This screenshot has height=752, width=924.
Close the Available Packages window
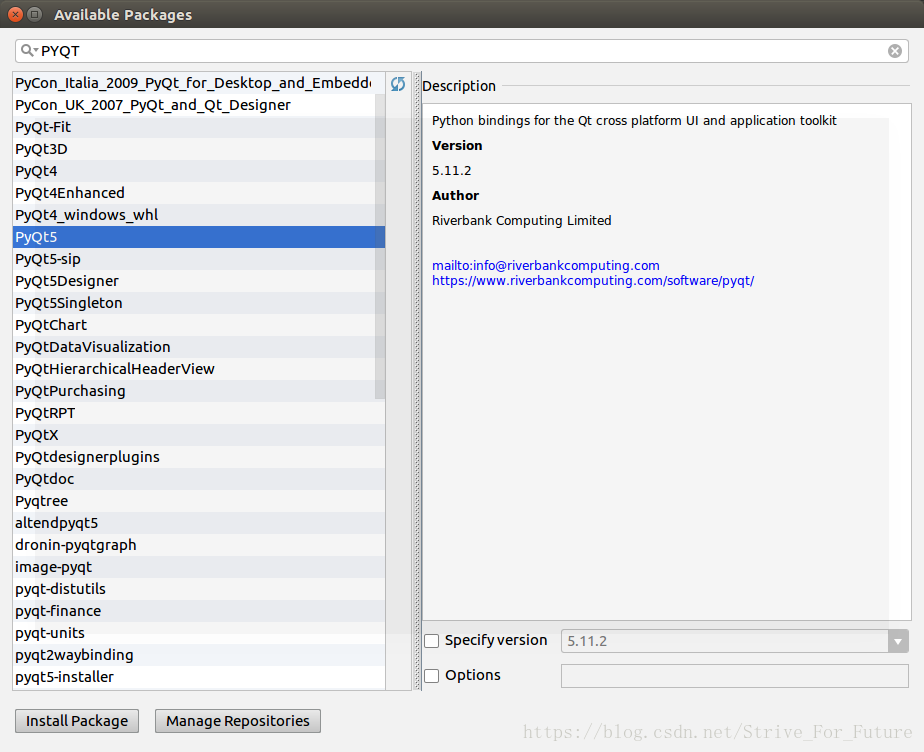click(x=15, y=14)
